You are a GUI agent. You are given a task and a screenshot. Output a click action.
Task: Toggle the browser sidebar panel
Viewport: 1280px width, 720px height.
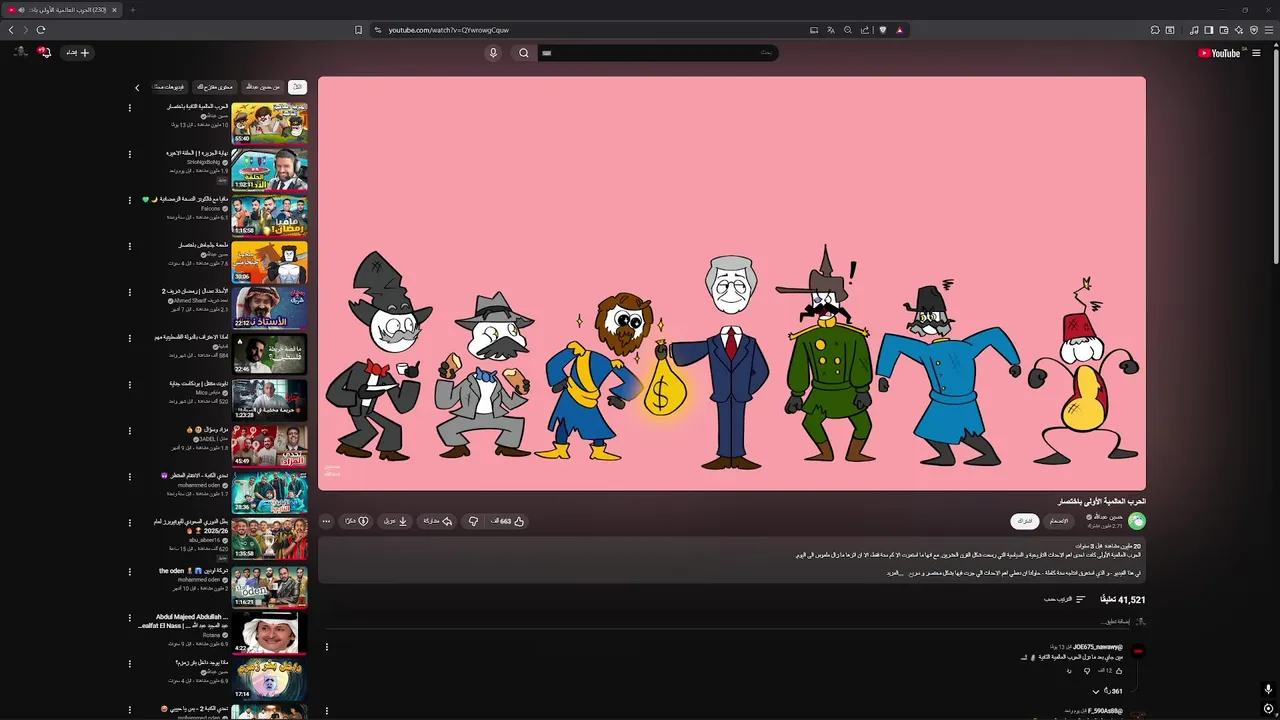pos(1208,30)
